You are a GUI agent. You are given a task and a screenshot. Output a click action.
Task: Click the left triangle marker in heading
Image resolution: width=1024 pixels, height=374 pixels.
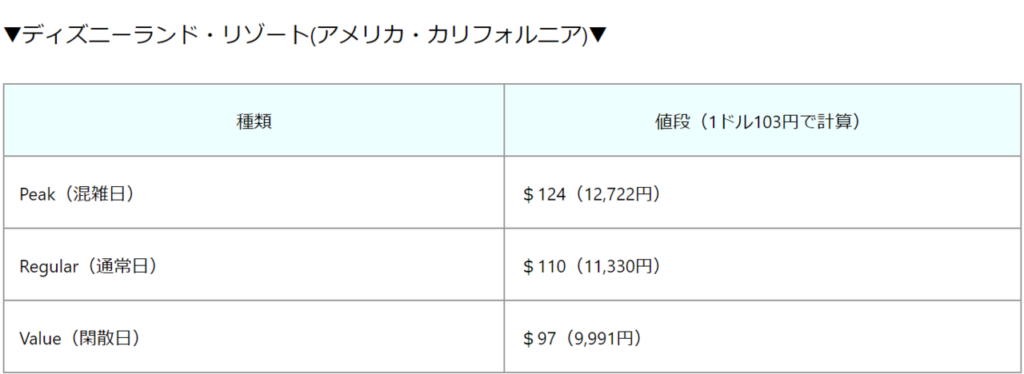(12, 36)
